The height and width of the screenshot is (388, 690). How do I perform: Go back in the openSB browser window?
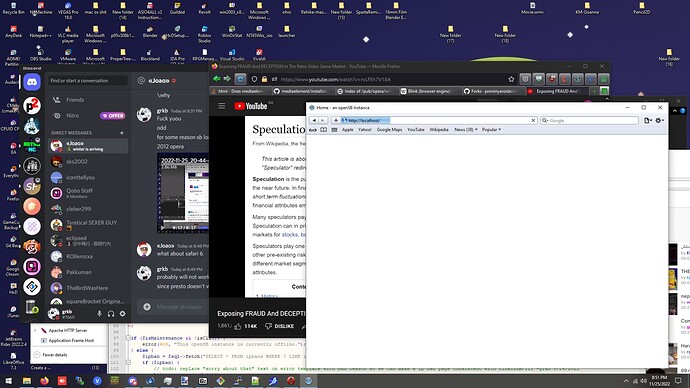314,120
